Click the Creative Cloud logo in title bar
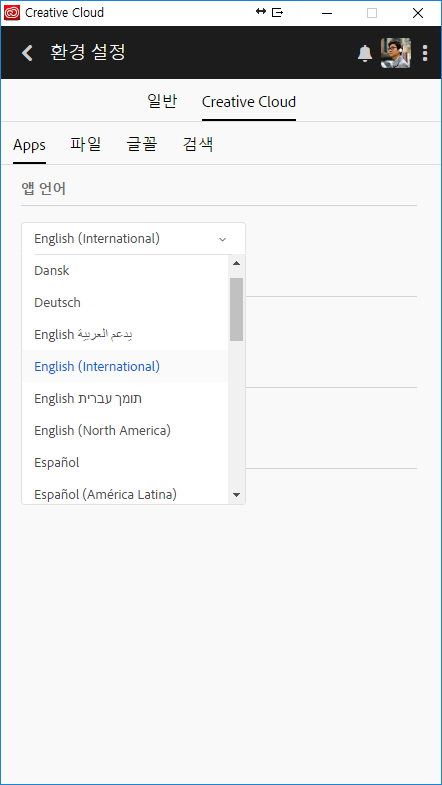 12,13
